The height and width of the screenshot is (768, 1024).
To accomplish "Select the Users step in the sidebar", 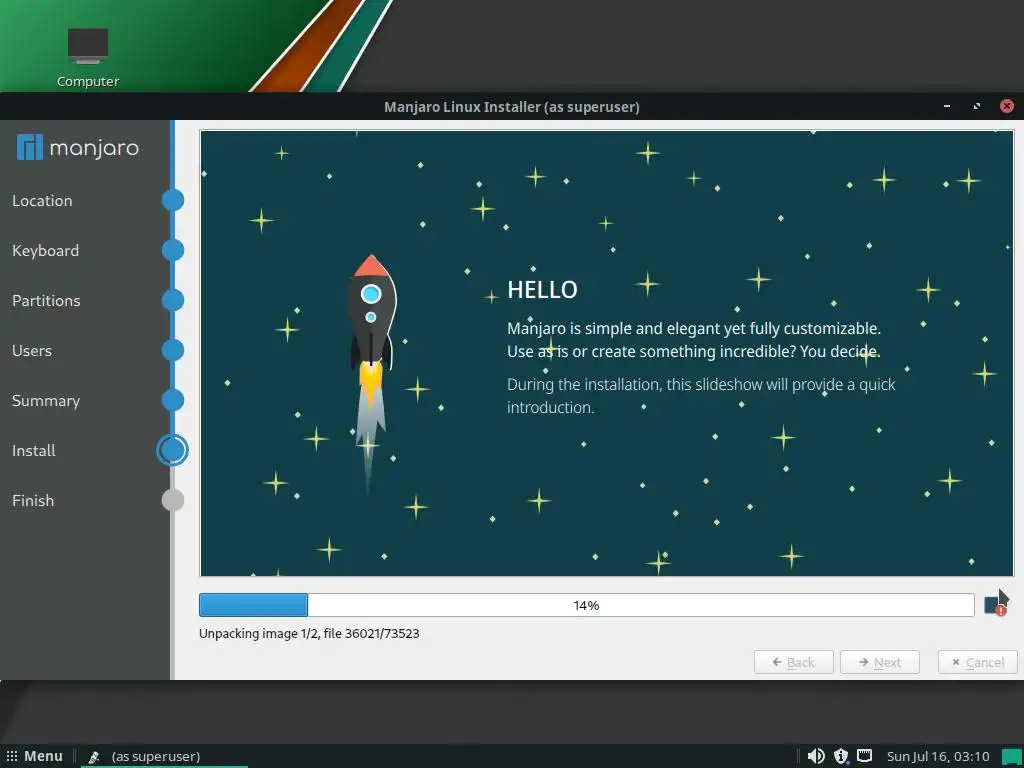I will (31, 351).
